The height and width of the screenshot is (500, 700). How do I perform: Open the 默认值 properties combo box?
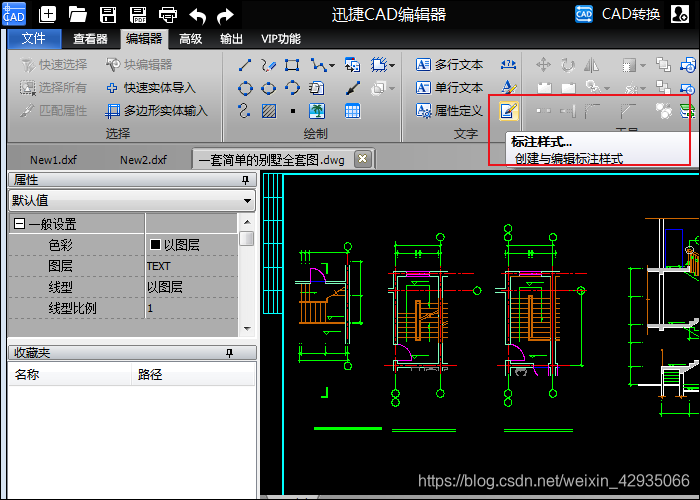[x=132, y=200]
